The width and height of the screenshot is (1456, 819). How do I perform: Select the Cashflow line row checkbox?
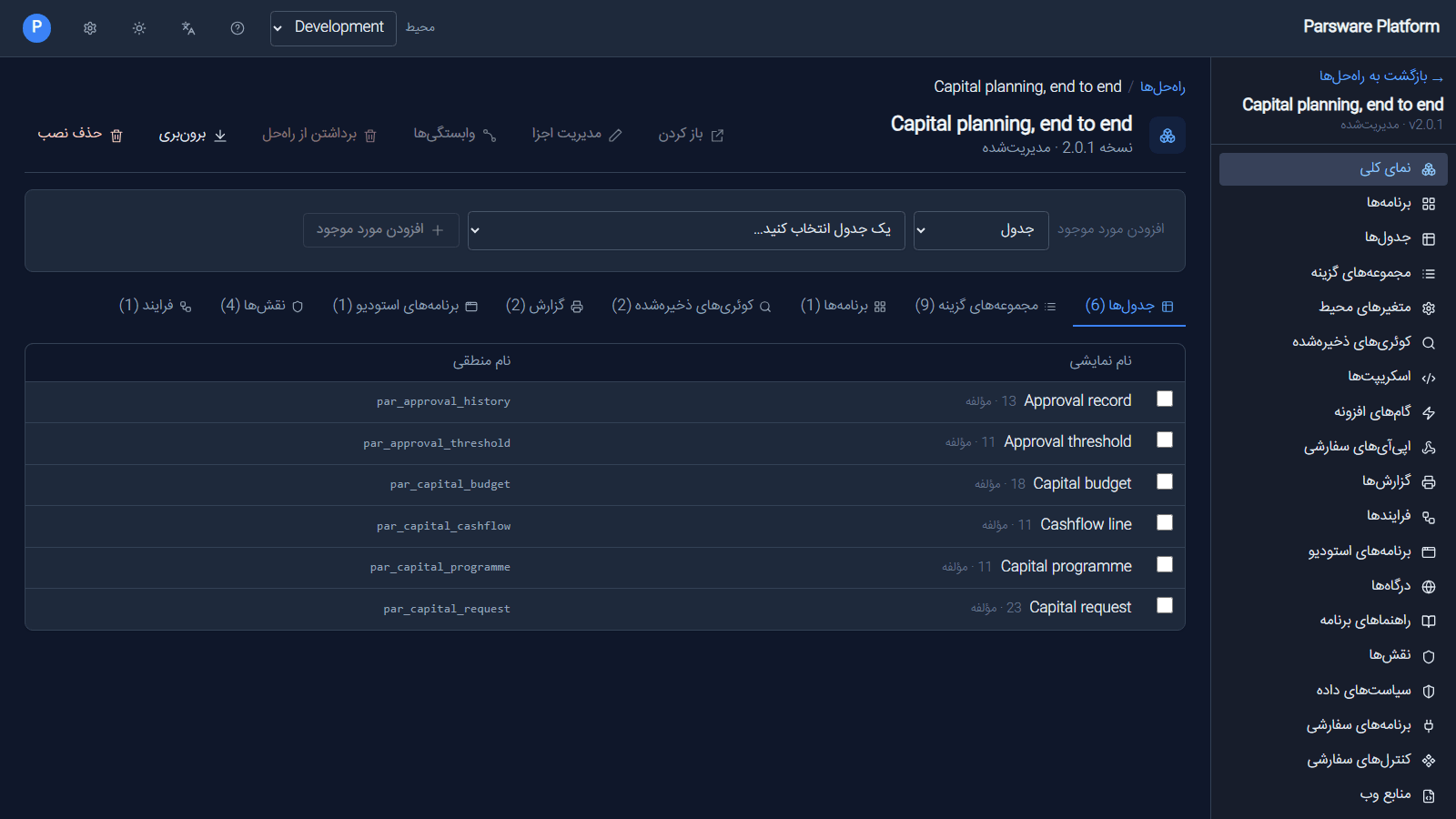[x=1165, y=522]
